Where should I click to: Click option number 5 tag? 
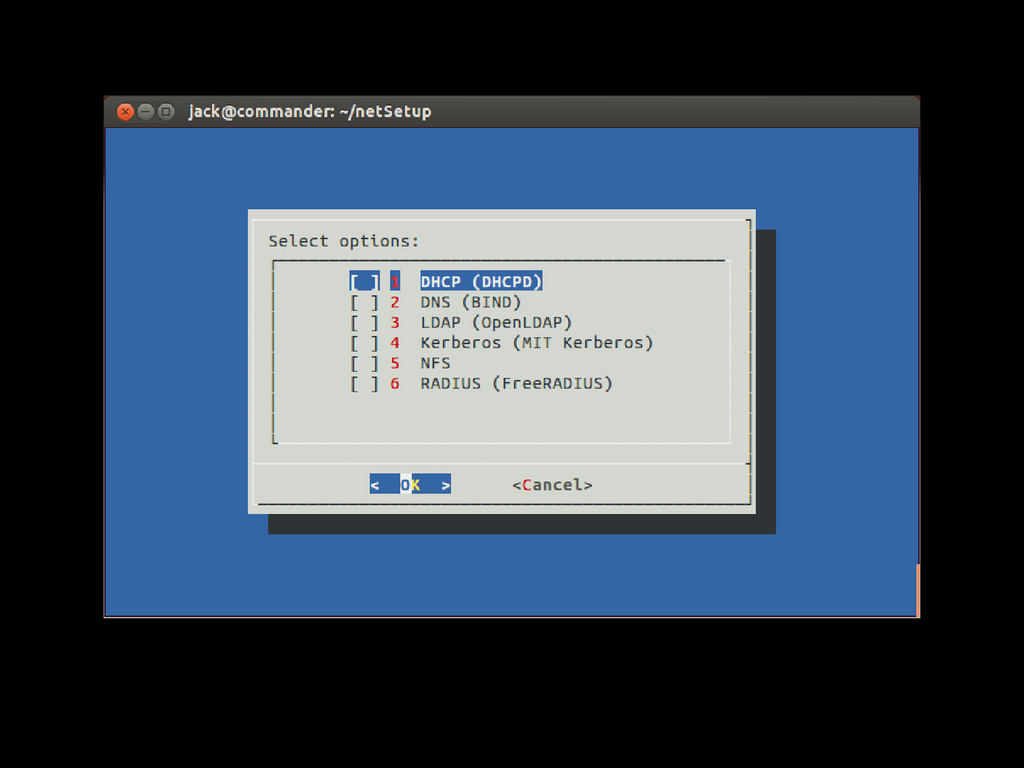click(395, 363)
